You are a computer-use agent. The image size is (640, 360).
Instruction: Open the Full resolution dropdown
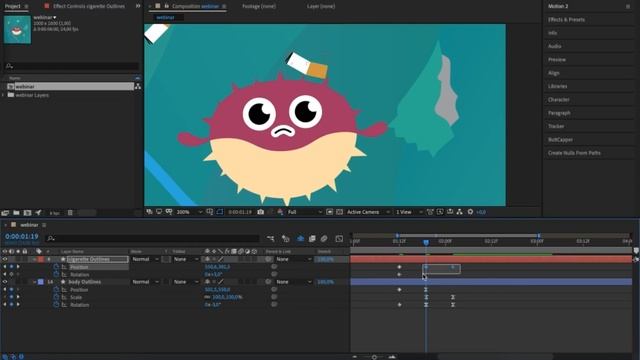coord(305,212)
